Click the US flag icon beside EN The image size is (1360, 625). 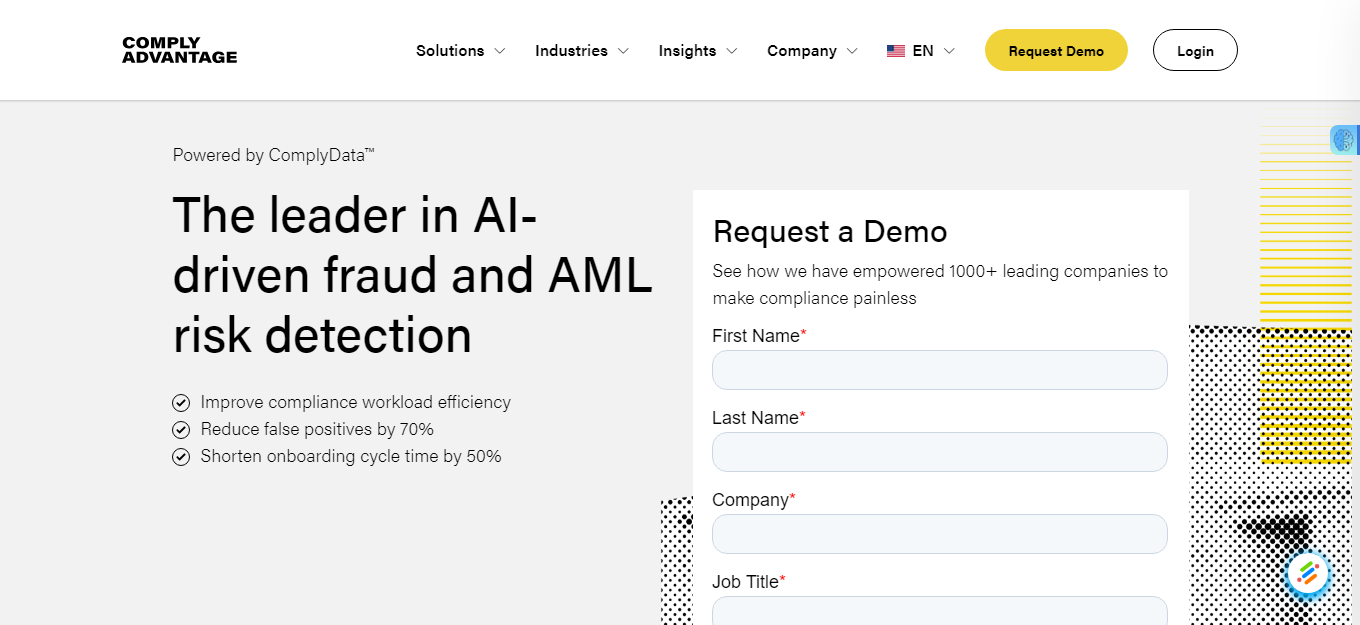coord(895,50)
